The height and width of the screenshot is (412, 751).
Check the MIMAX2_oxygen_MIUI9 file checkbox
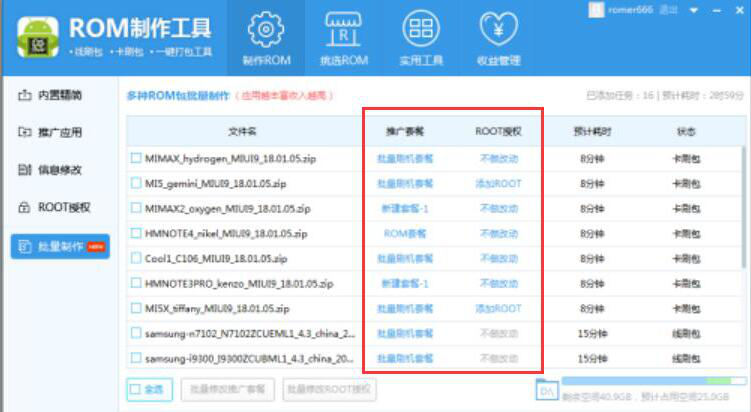coord(136,208)
